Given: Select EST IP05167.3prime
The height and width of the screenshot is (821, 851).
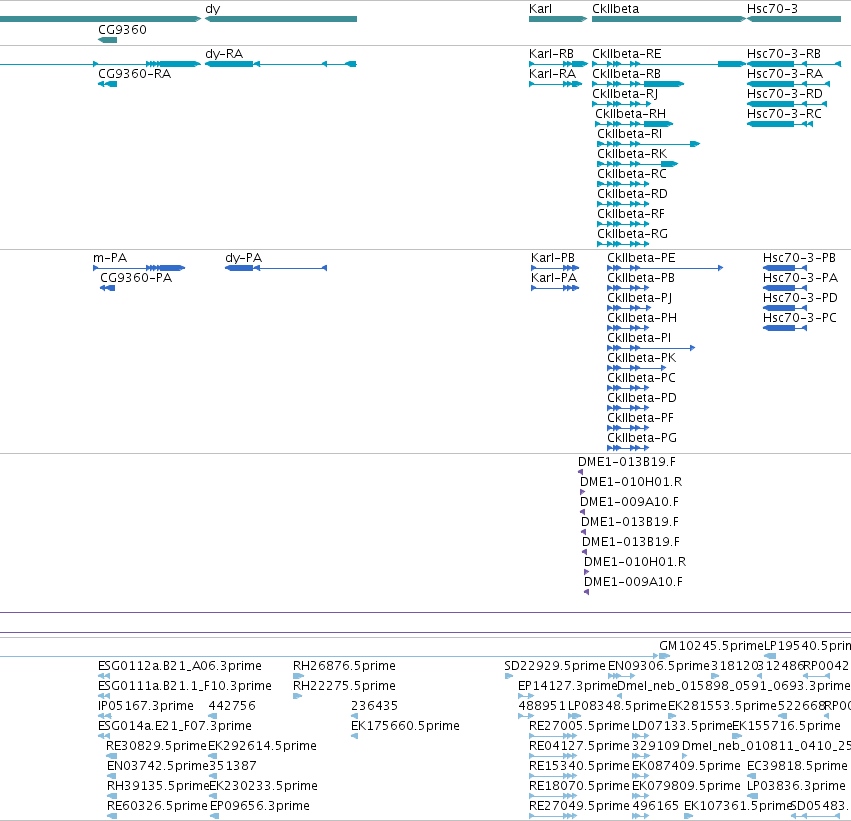Looking at the screenshot, I should click(x=145, y=706).
